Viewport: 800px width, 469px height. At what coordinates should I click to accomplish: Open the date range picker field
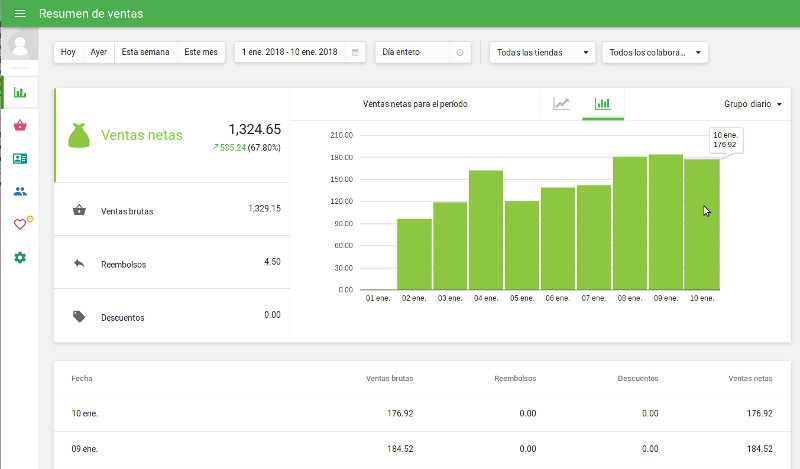pos(300,52)
